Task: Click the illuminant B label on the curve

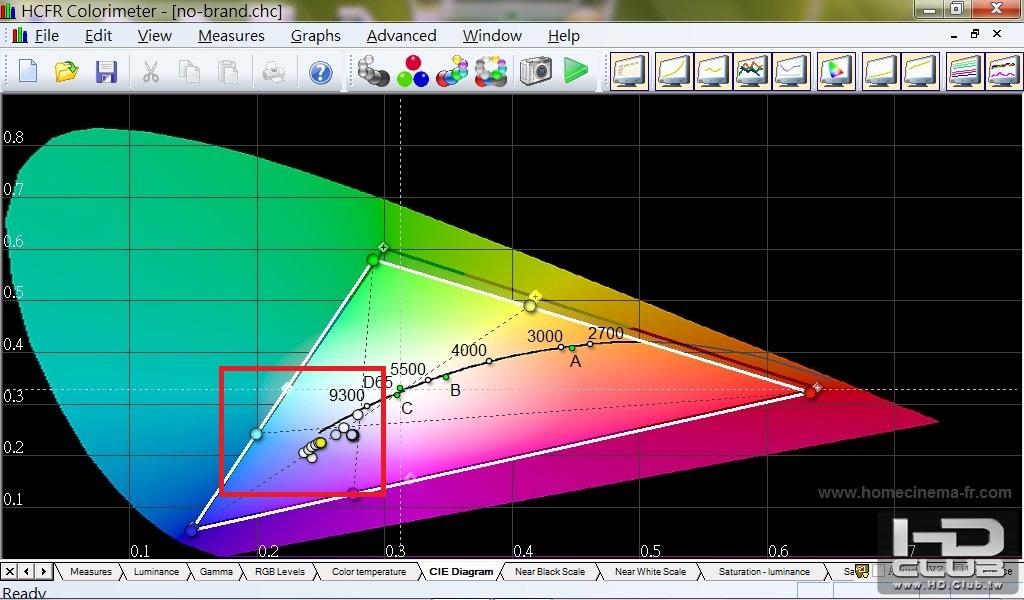Action: click(455, 390)
